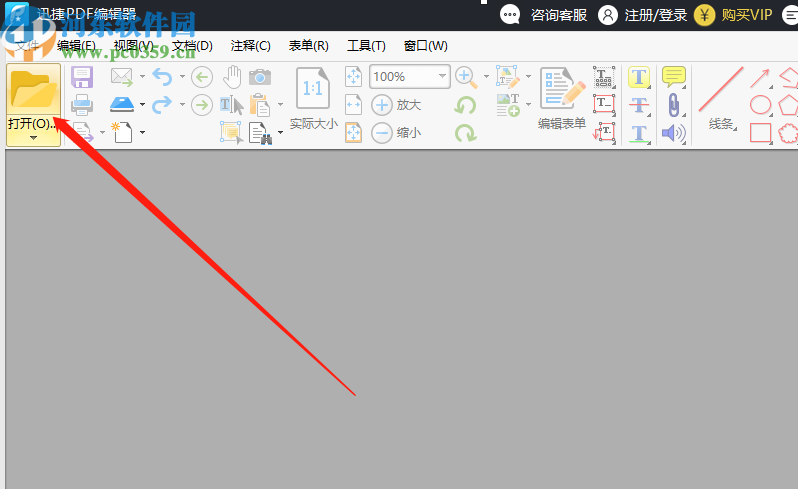Click 注册/登录 to sign in

coord(656,15)
